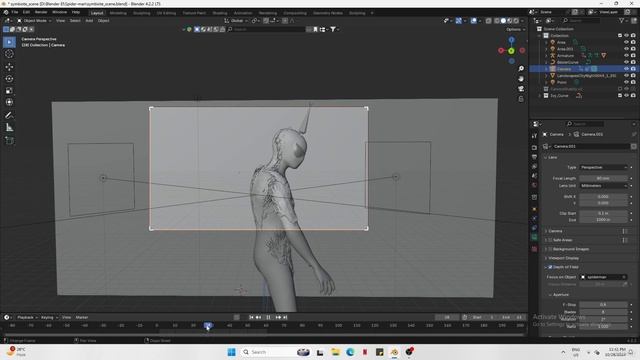Select the Measure tool
The width and height of the screenshot is (640, 360).
pyautogui.click(x=9, y=128)
